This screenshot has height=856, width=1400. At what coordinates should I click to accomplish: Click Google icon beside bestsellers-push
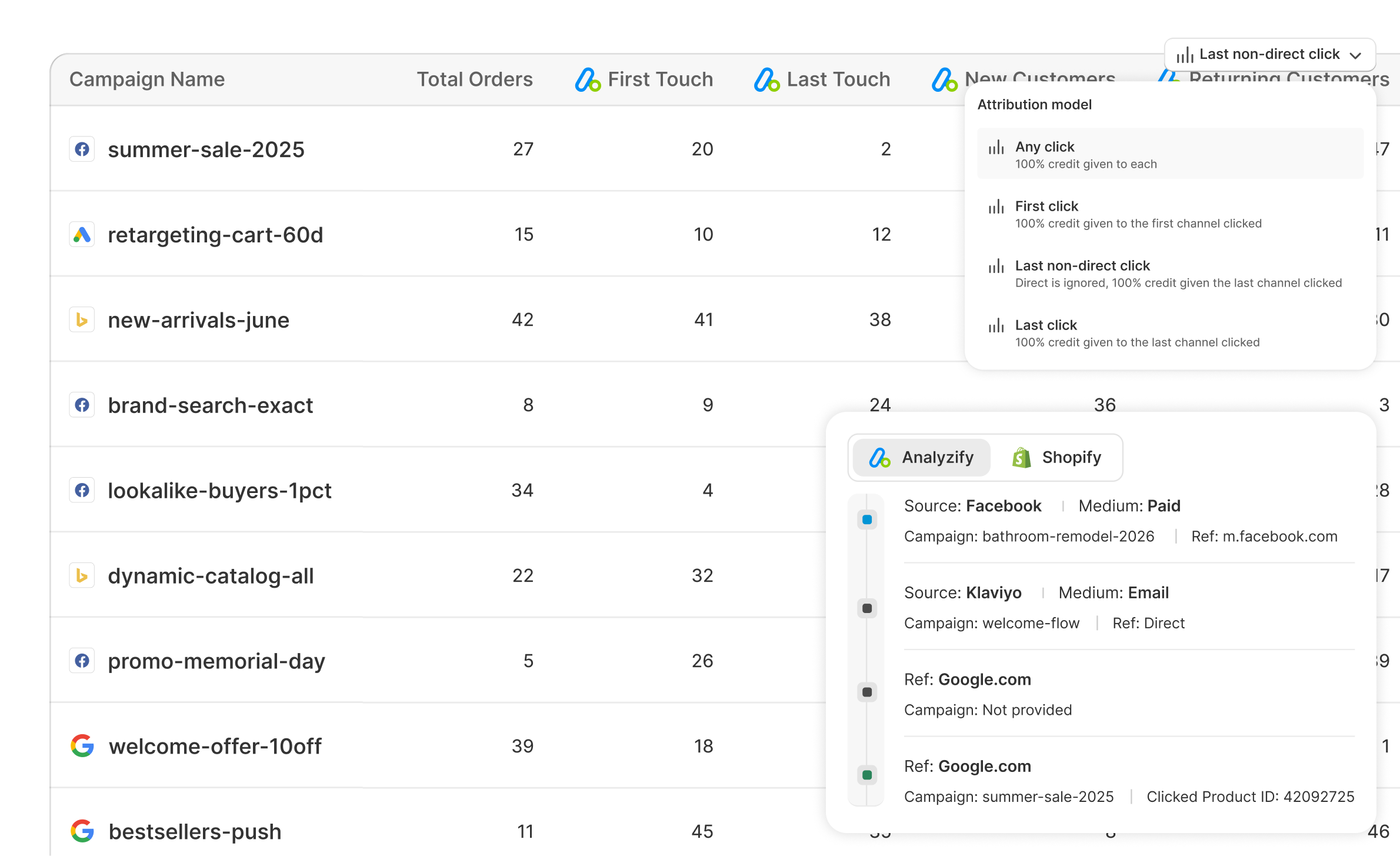tap(82, 831)
